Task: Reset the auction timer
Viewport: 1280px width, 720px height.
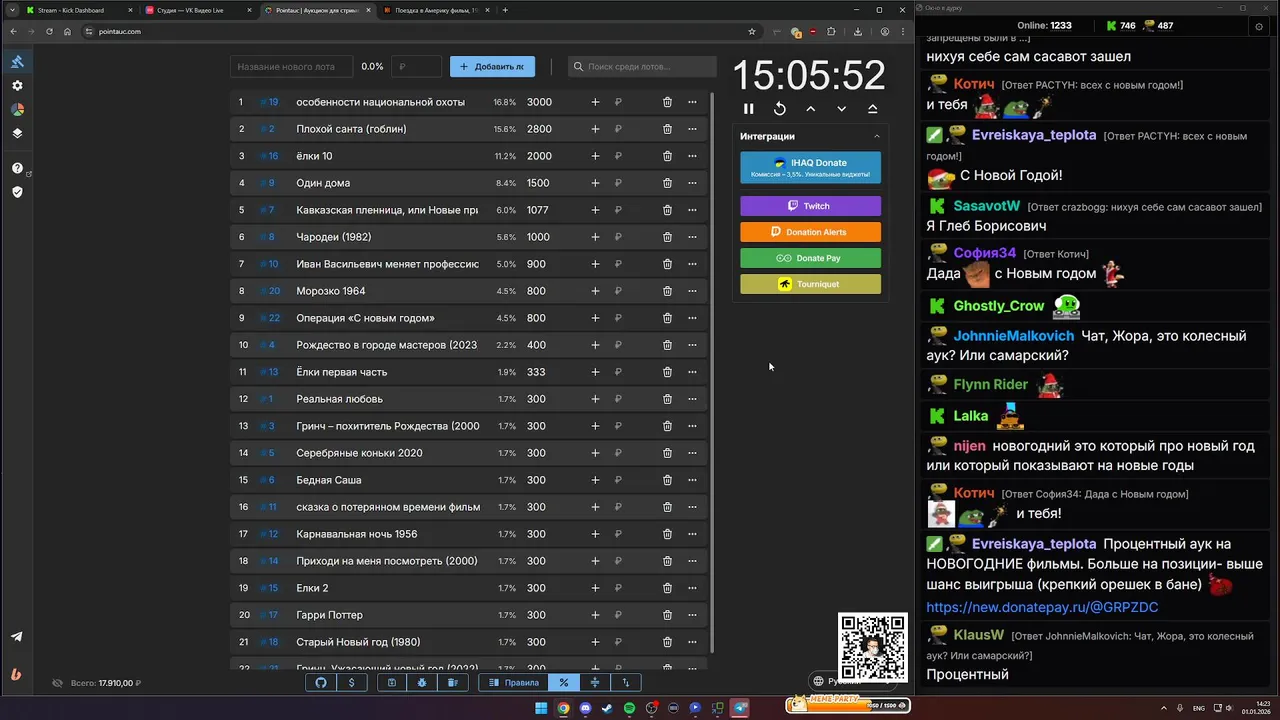Action: pos(780,109)
